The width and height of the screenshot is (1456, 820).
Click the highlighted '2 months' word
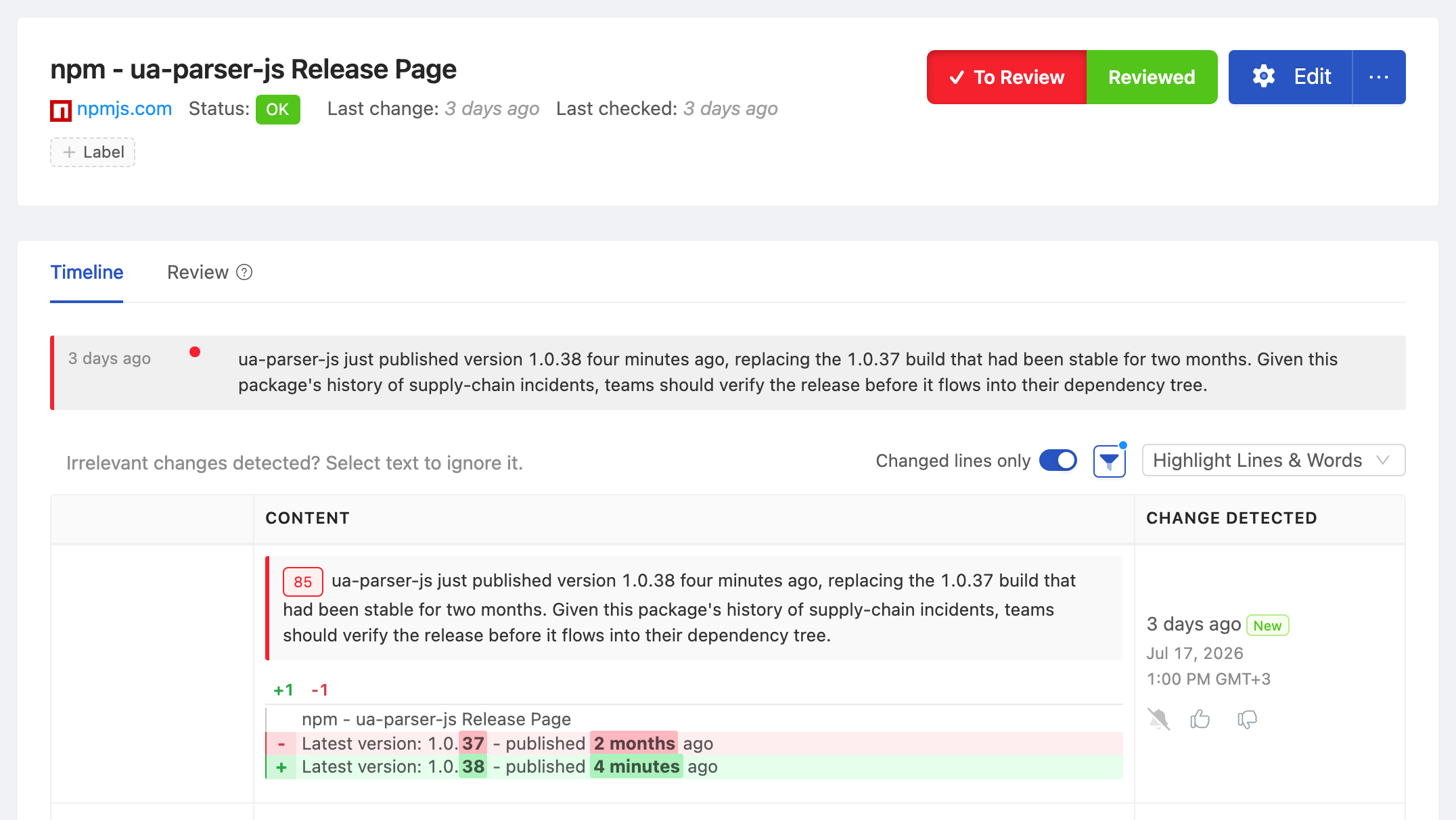click(x=634, y=744)
